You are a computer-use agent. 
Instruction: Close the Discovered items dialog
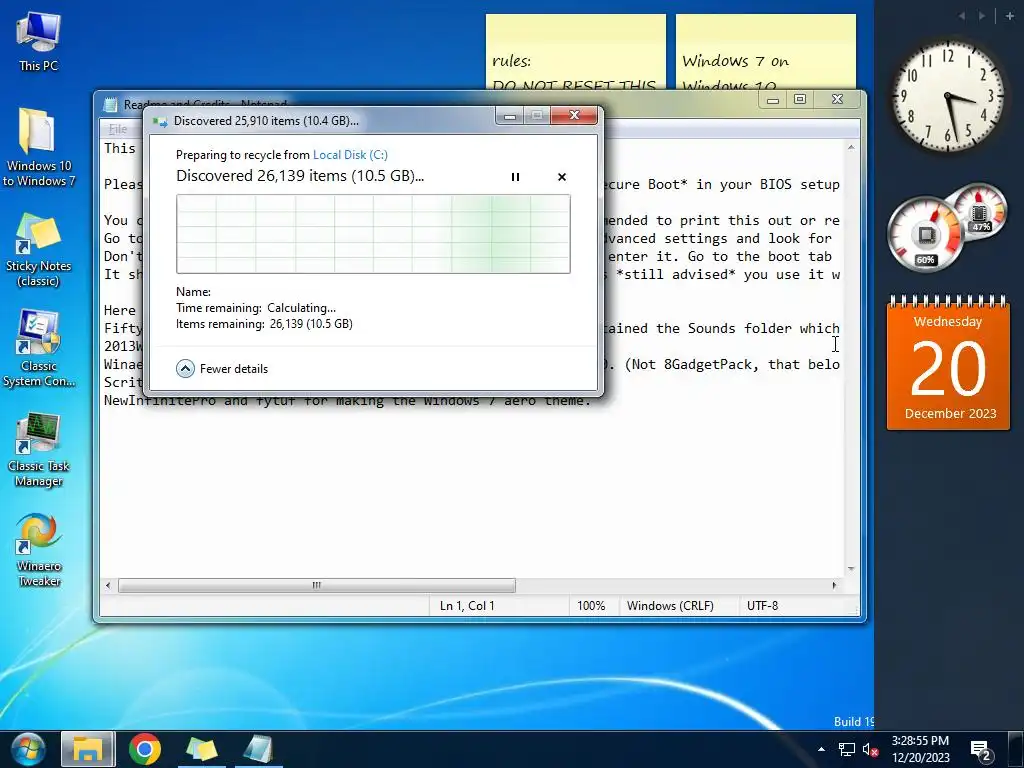[574, 116]
